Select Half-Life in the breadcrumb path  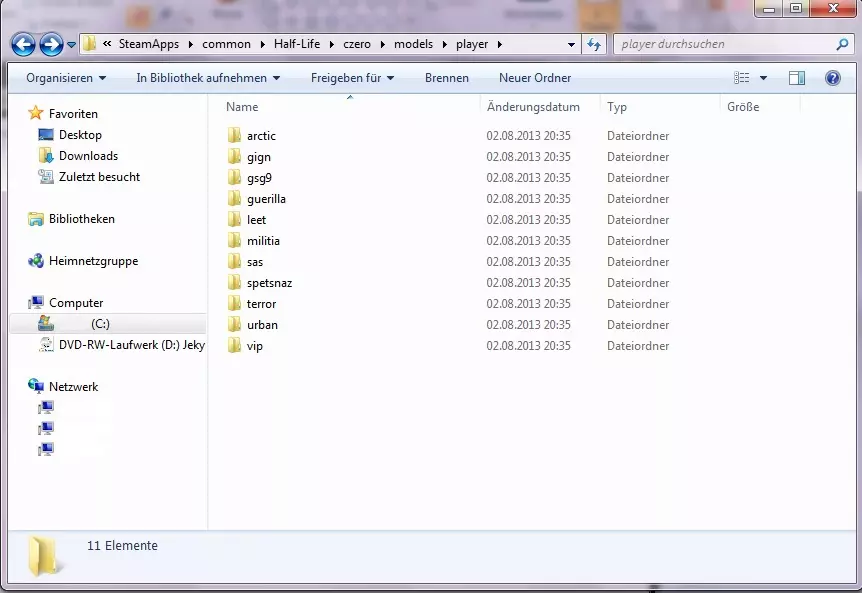(x=297, y=44)
